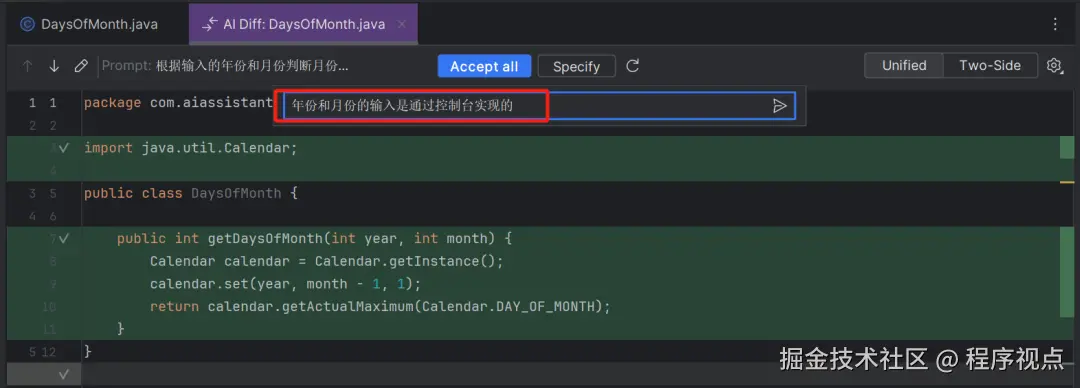The image size is (1080, 388).
Task: Click the 'return calendar.getActualMaximum' line
Action: pos(380,307)
